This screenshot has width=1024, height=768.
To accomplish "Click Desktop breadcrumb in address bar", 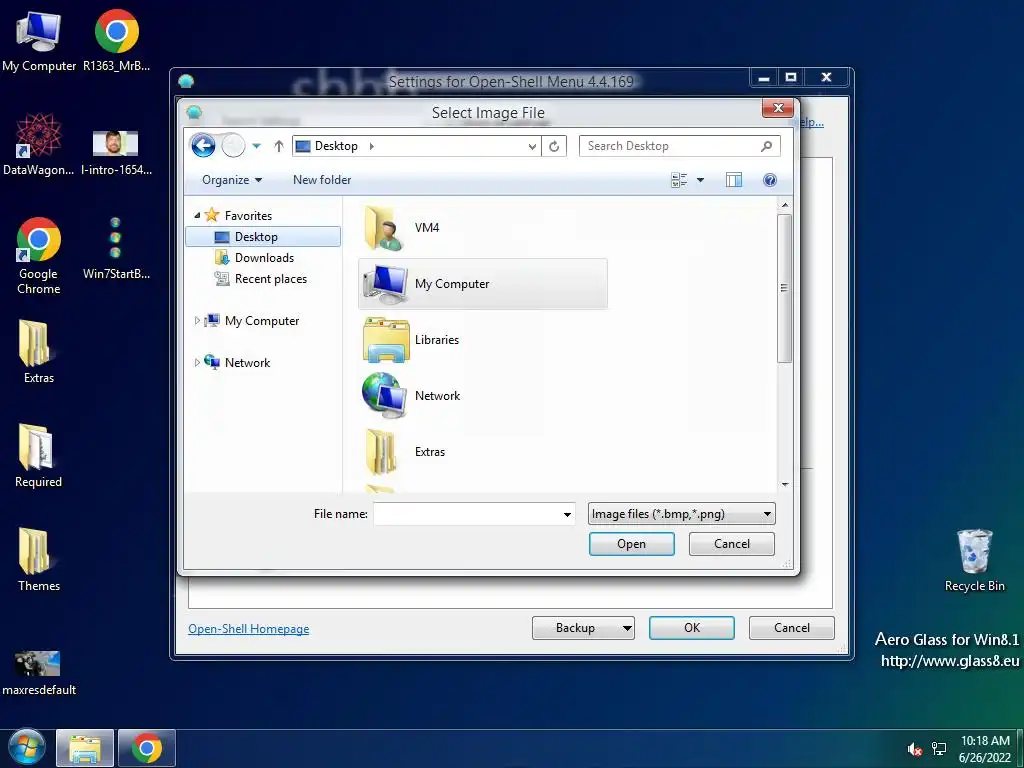I will (336, 146).
